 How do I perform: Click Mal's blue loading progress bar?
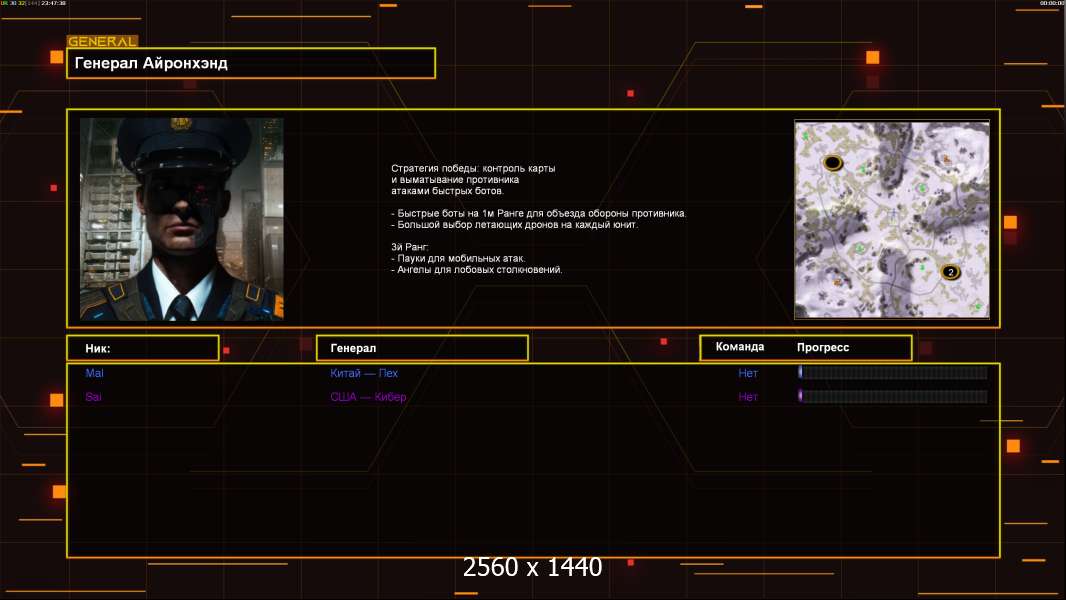[892, 373]
